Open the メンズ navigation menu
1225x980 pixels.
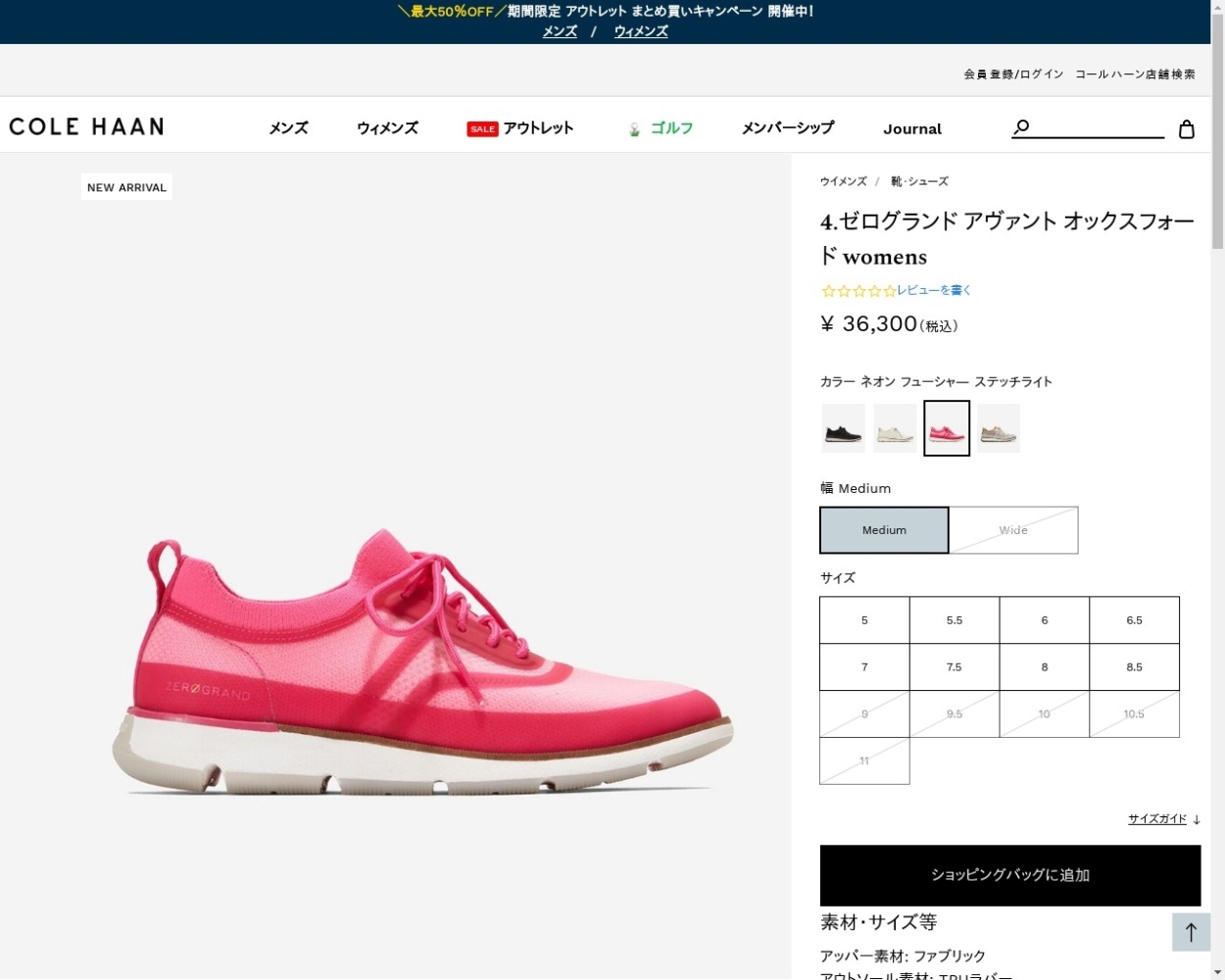(x=288, y=128)
